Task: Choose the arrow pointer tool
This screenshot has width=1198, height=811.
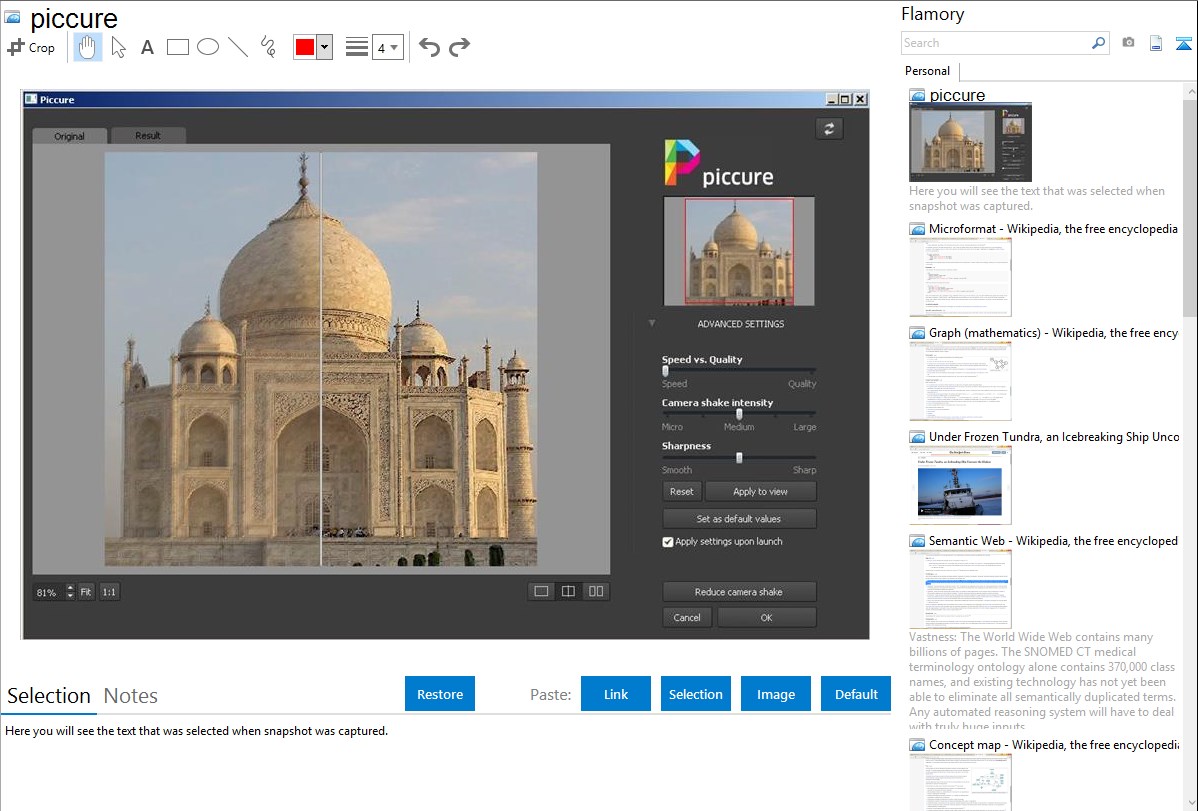Action: click(x=118, y=47)
